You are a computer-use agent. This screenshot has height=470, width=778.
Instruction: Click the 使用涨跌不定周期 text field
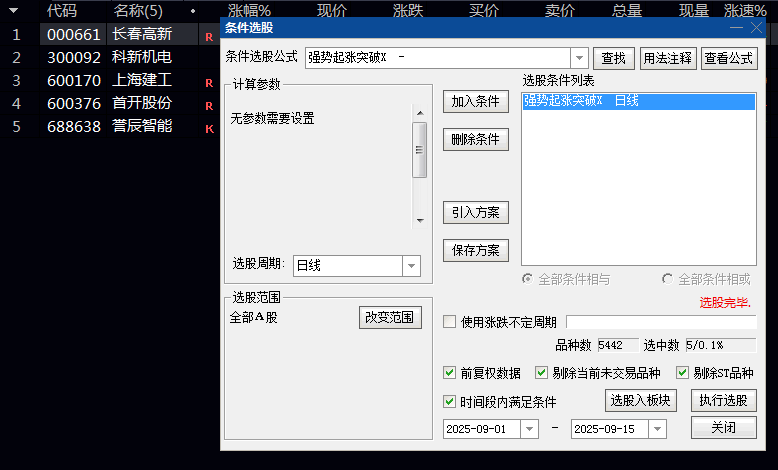(x=661, y=322)
